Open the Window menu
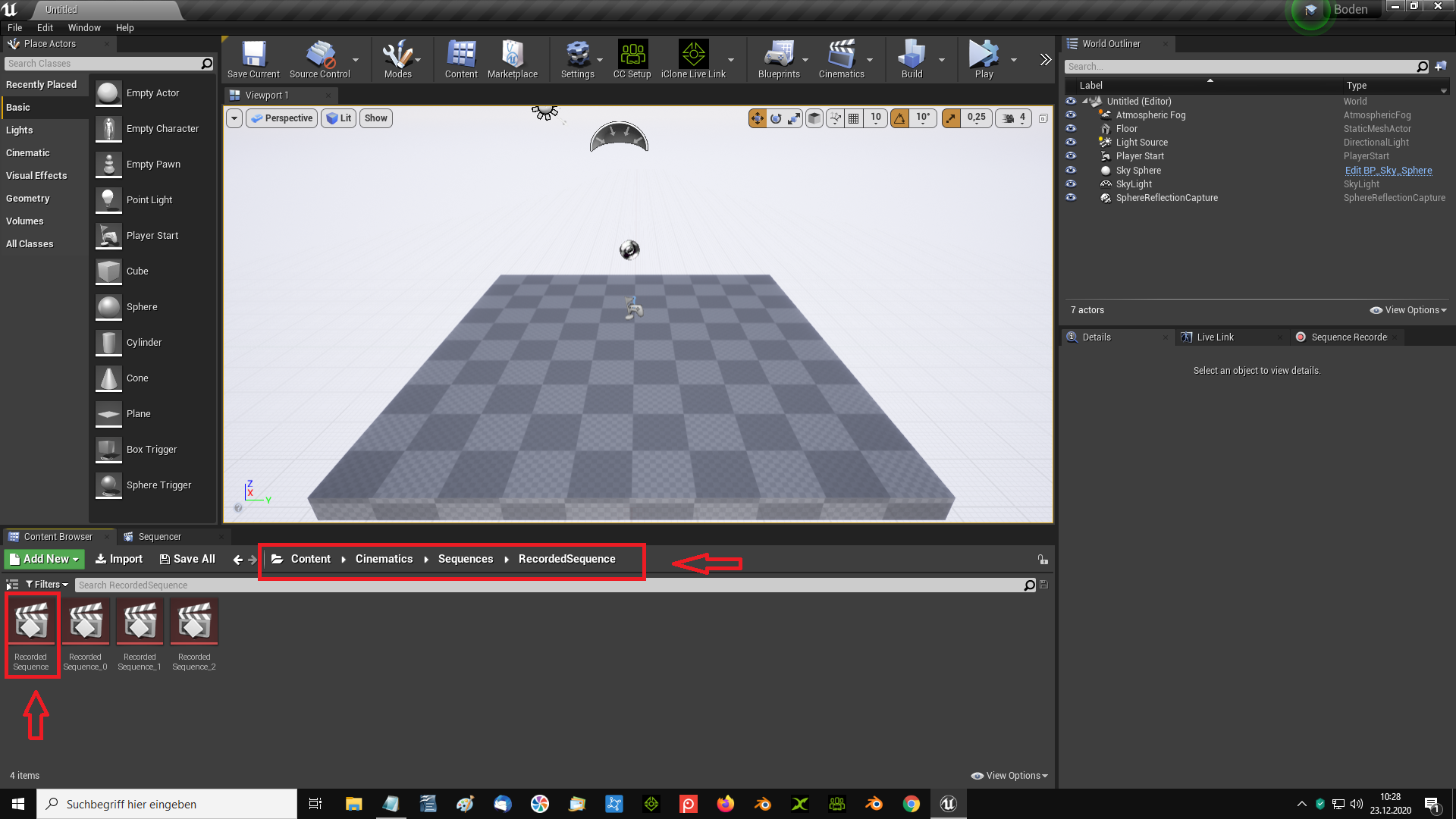Image resolution: width=1456 pixels, height=819 pixels. point(84,28)
